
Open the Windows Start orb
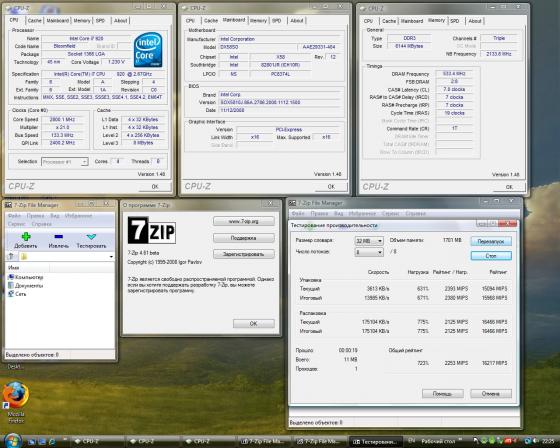point(12,441)
